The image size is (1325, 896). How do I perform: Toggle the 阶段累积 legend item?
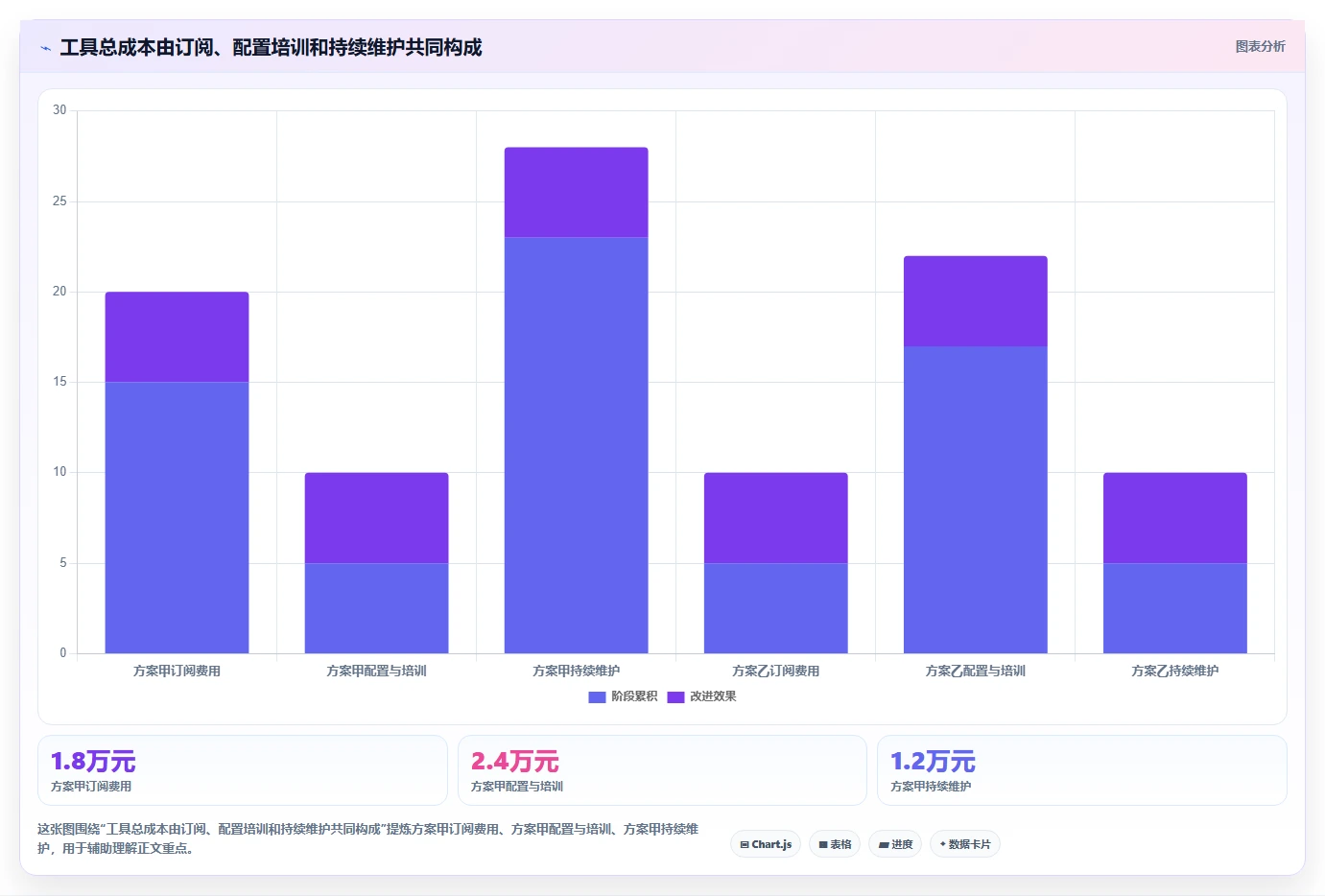[623, 696]
